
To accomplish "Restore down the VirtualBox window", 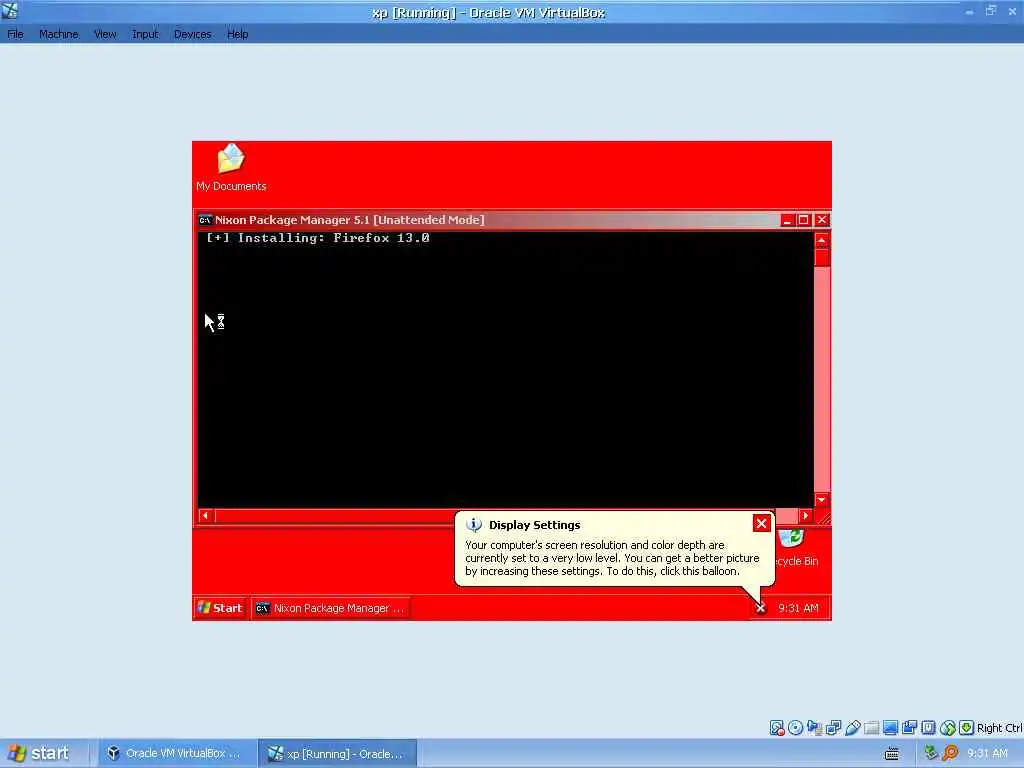I will point(991,10).
